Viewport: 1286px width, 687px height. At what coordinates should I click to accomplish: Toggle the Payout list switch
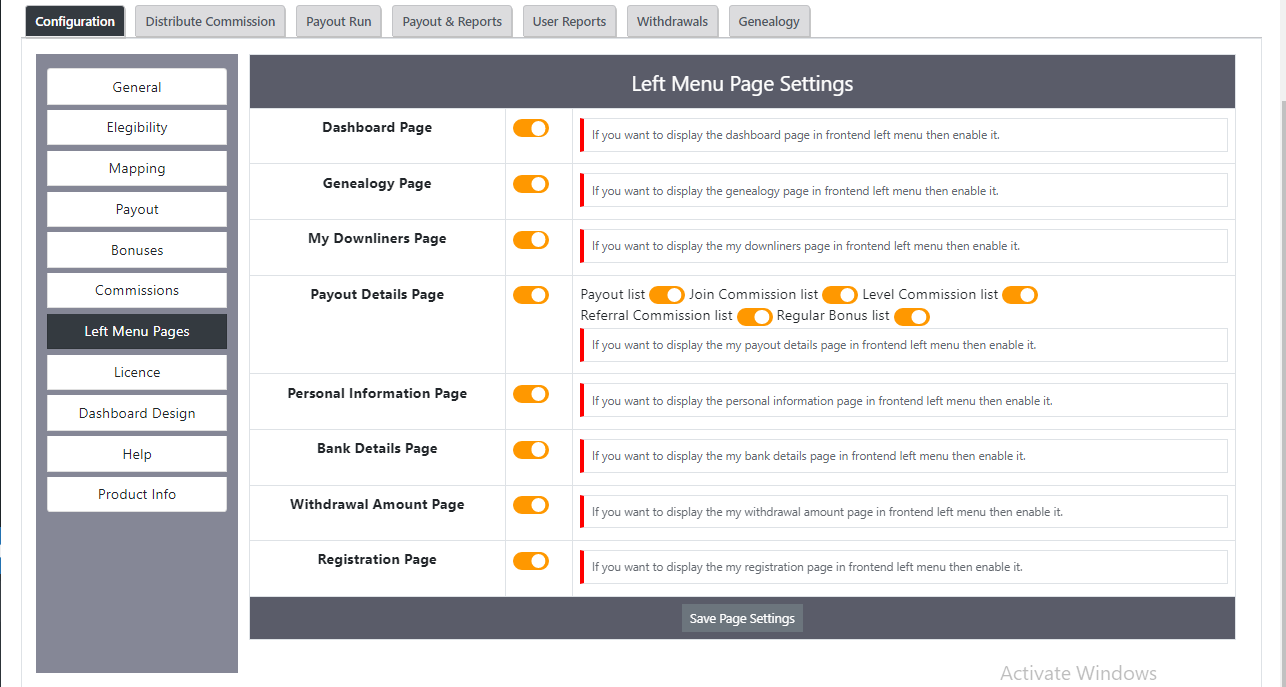[666, 295]
